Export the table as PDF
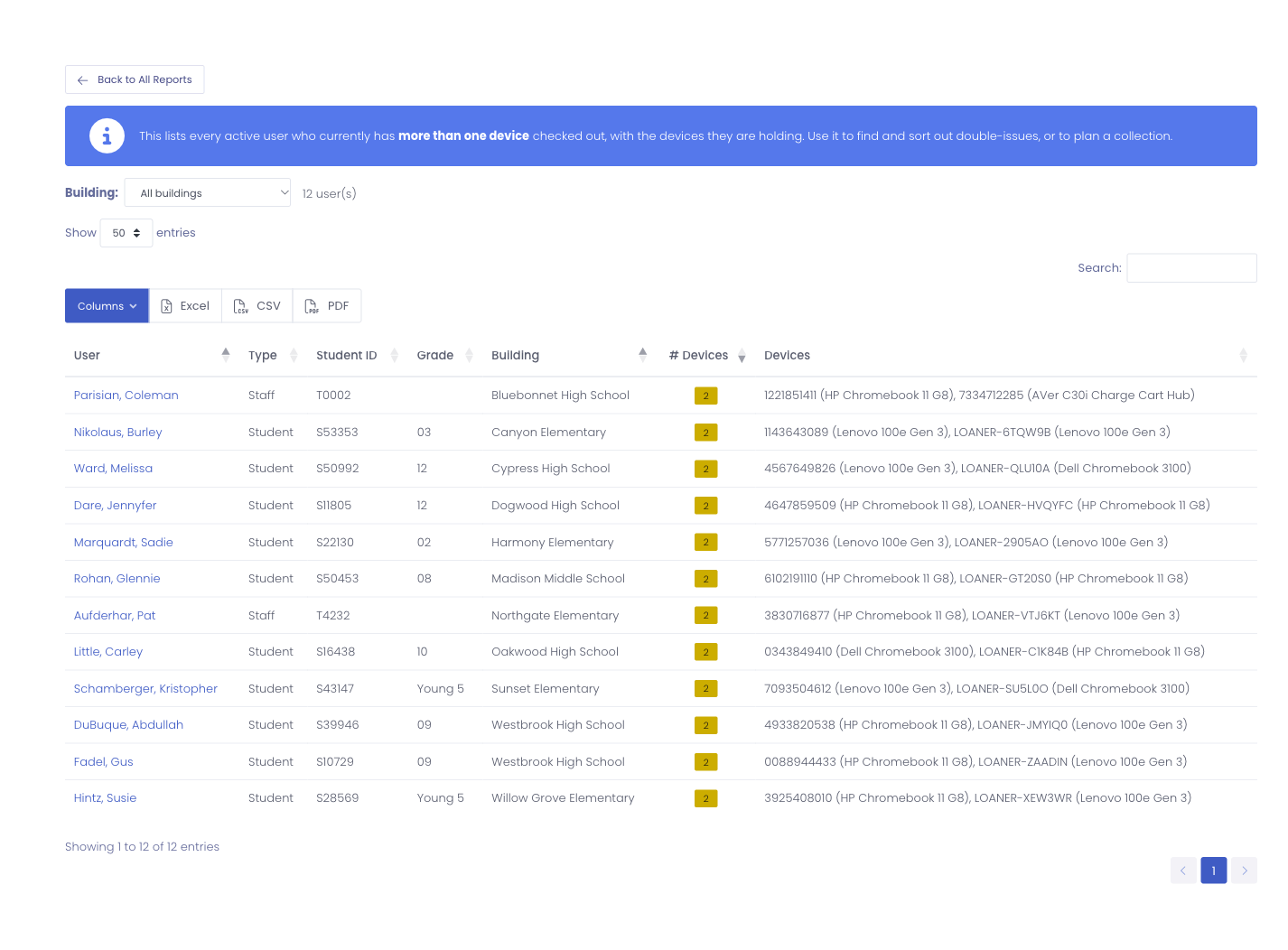This screenshot has height=950, width=1288. (x=327, y=306)
